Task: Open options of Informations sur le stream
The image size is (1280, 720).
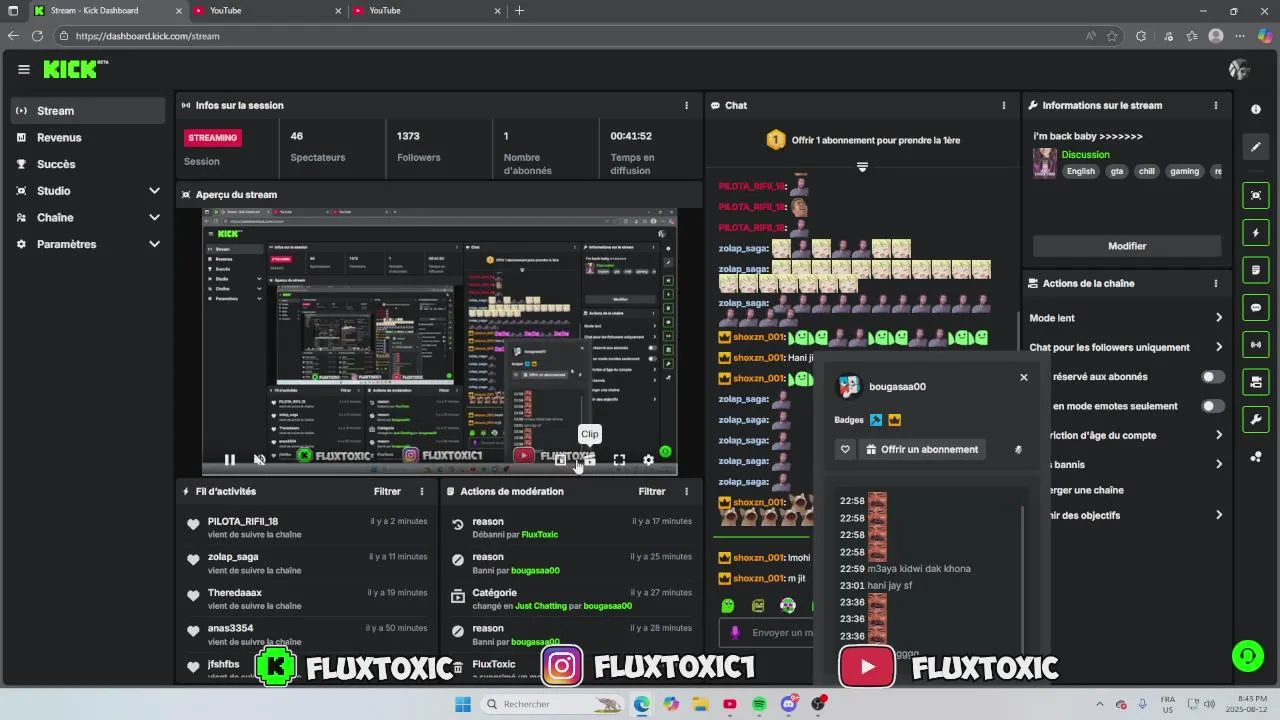Action: (1216, 105)
